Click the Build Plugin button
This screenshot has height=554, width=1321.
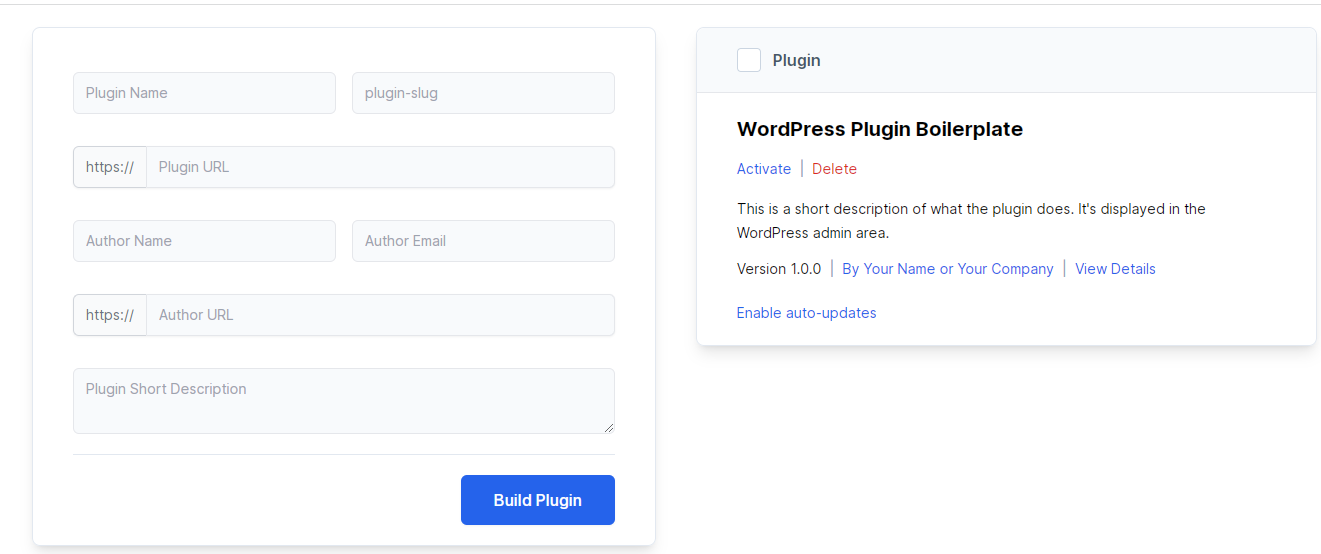coord(538,500)
